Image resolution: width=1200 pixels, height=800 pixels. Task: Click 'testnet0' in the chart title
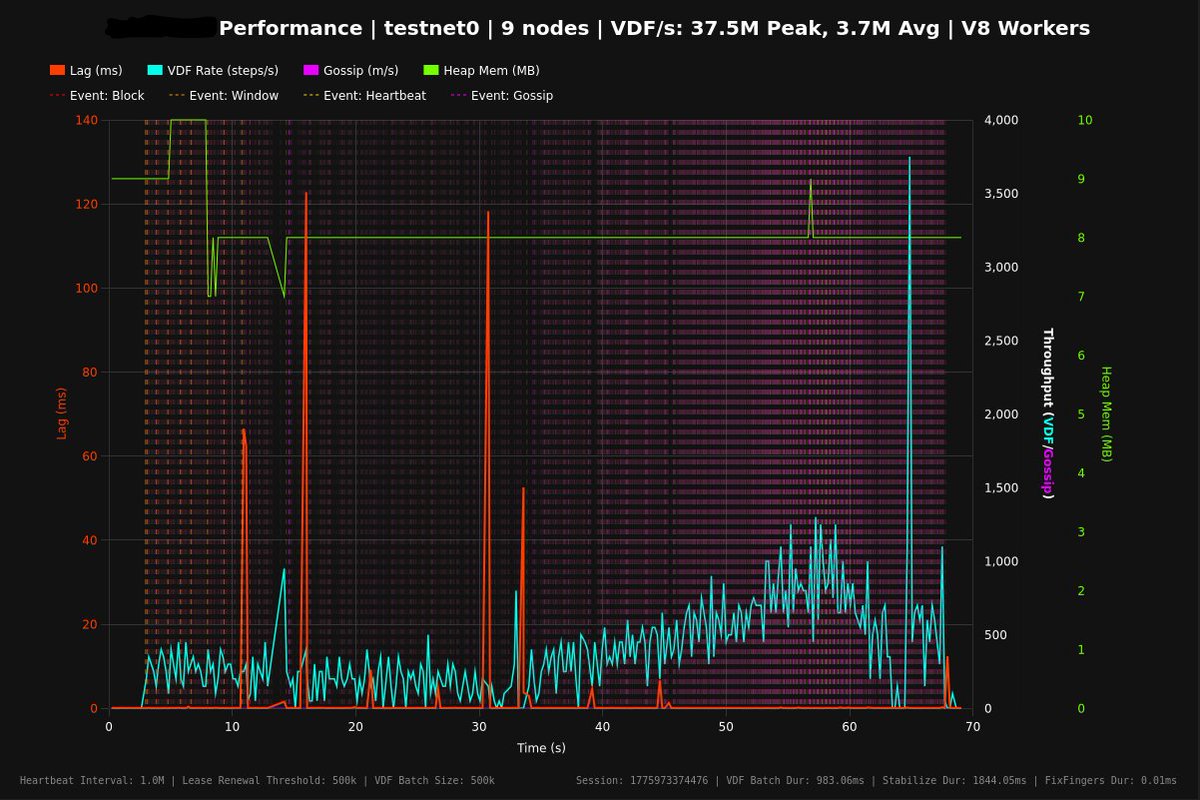(x=434, y=28)
